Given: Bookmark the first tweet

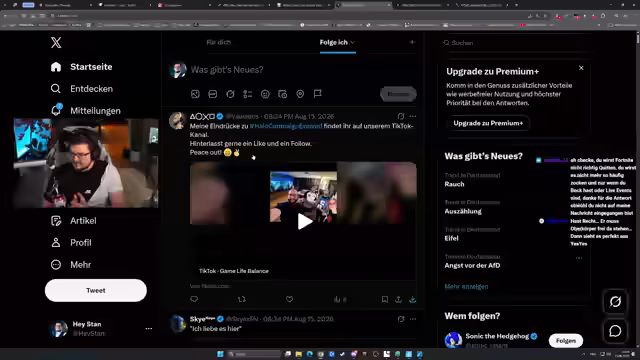Looking at the screenshot, I should tap(384, 299).
